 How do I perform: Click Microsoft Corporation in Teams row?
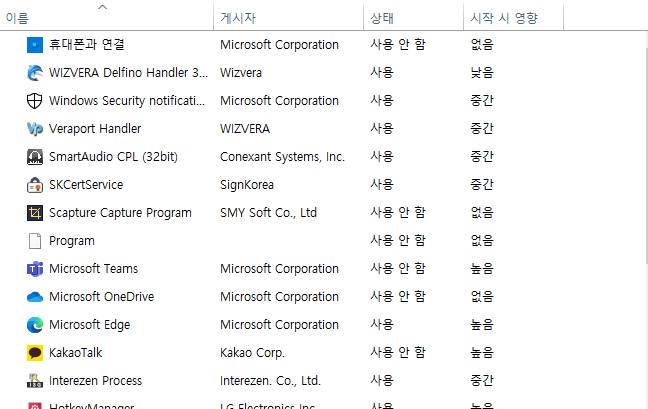pyautogui.click(x=279, y=269)
